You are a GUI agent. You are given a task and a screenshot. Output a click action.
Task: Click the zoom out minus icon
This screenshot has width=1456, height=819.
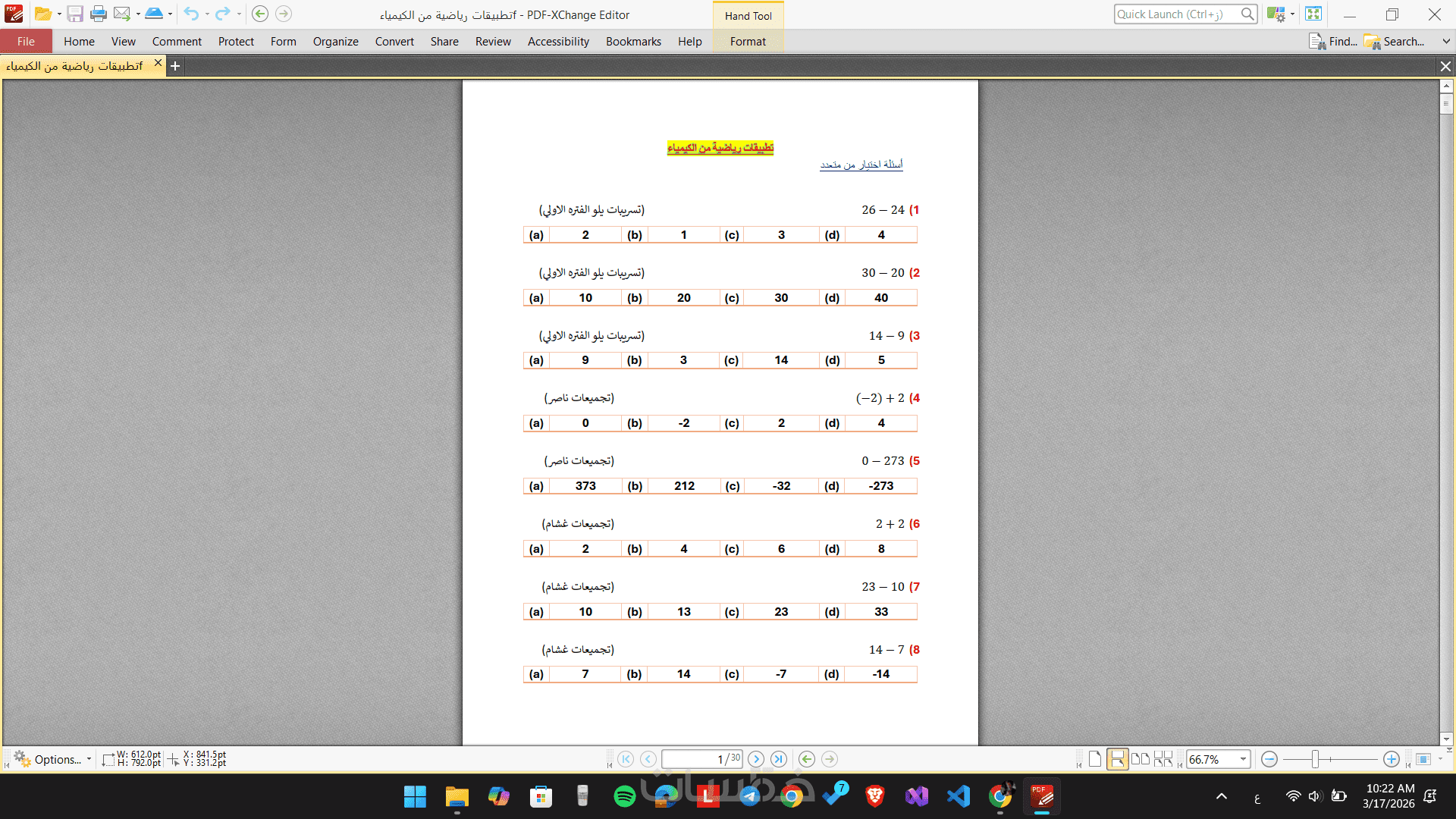pos(1269,759)
